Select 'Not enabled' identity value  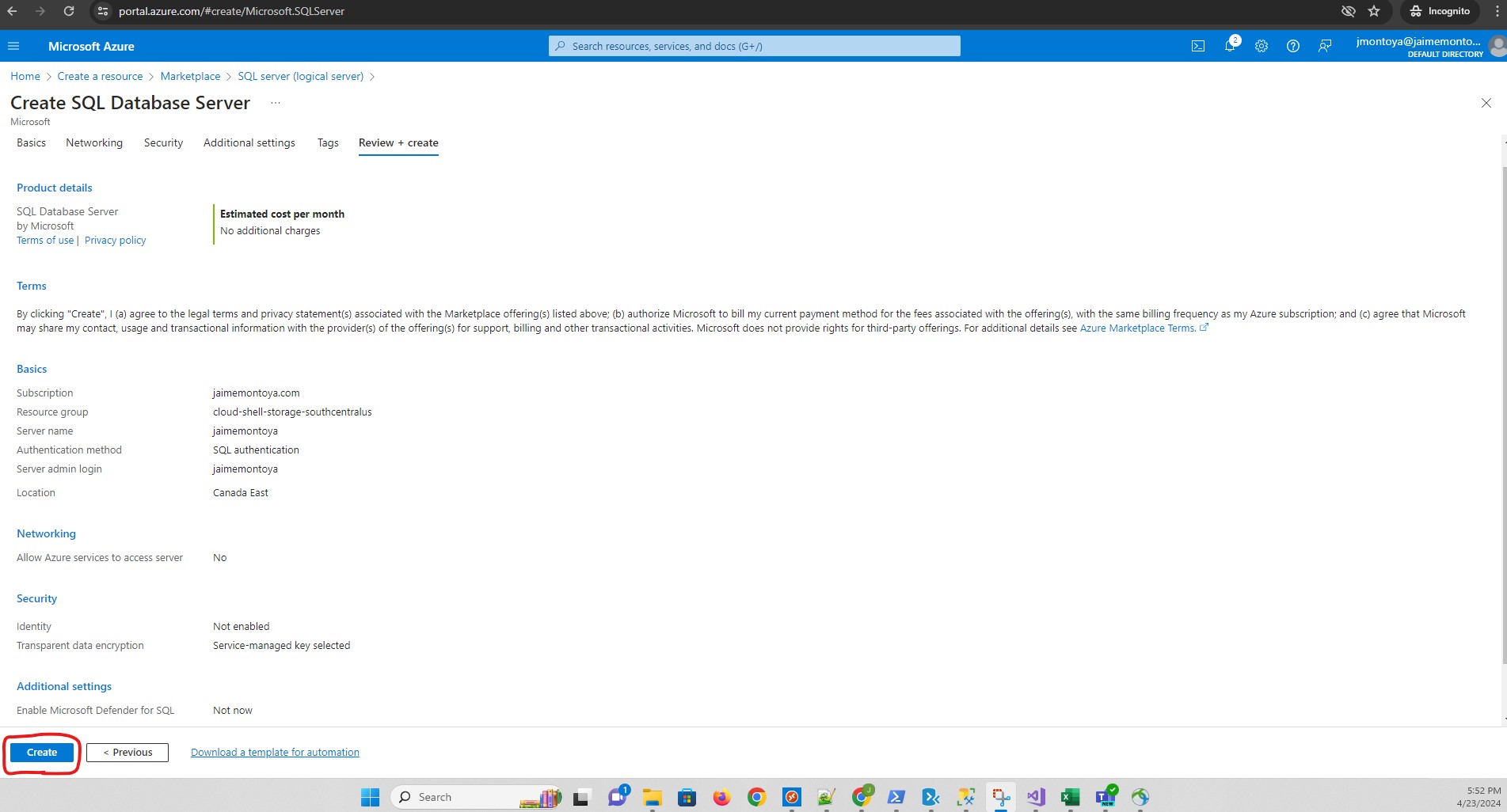pyautogui.click(x=241, y=626)
